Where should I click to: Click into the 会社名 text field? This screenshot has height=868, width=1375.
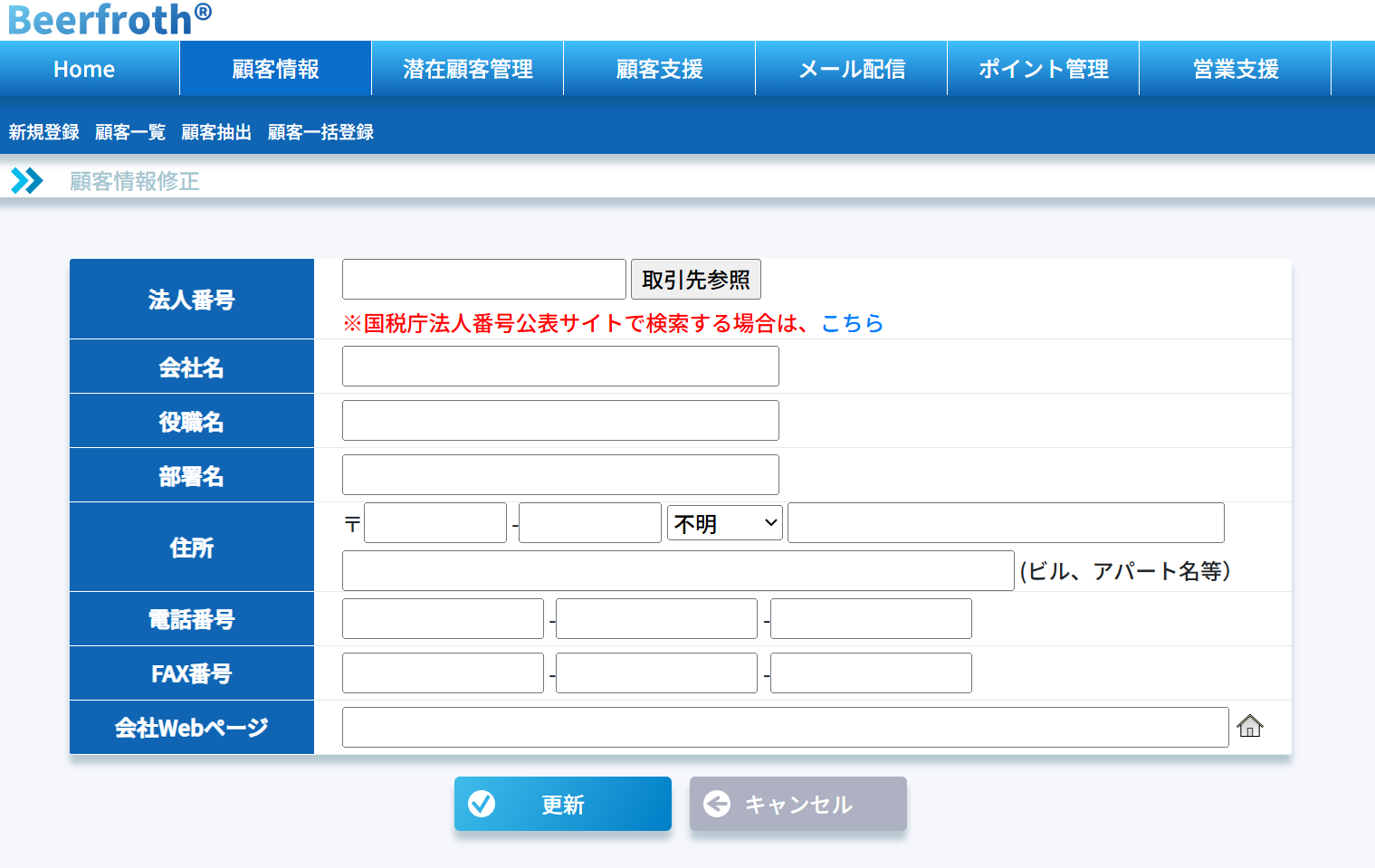(560, 367)
